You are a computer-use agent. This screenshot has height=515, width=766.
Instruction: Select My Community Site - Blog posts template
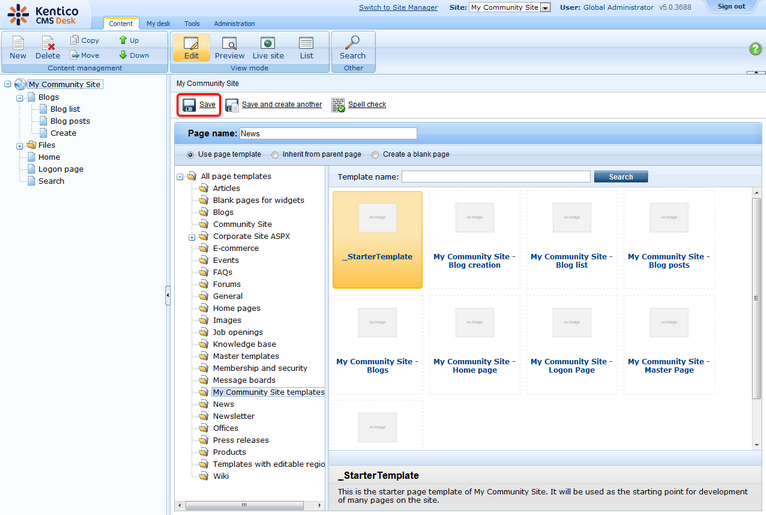pyautogui.click(x=669, y=239)
